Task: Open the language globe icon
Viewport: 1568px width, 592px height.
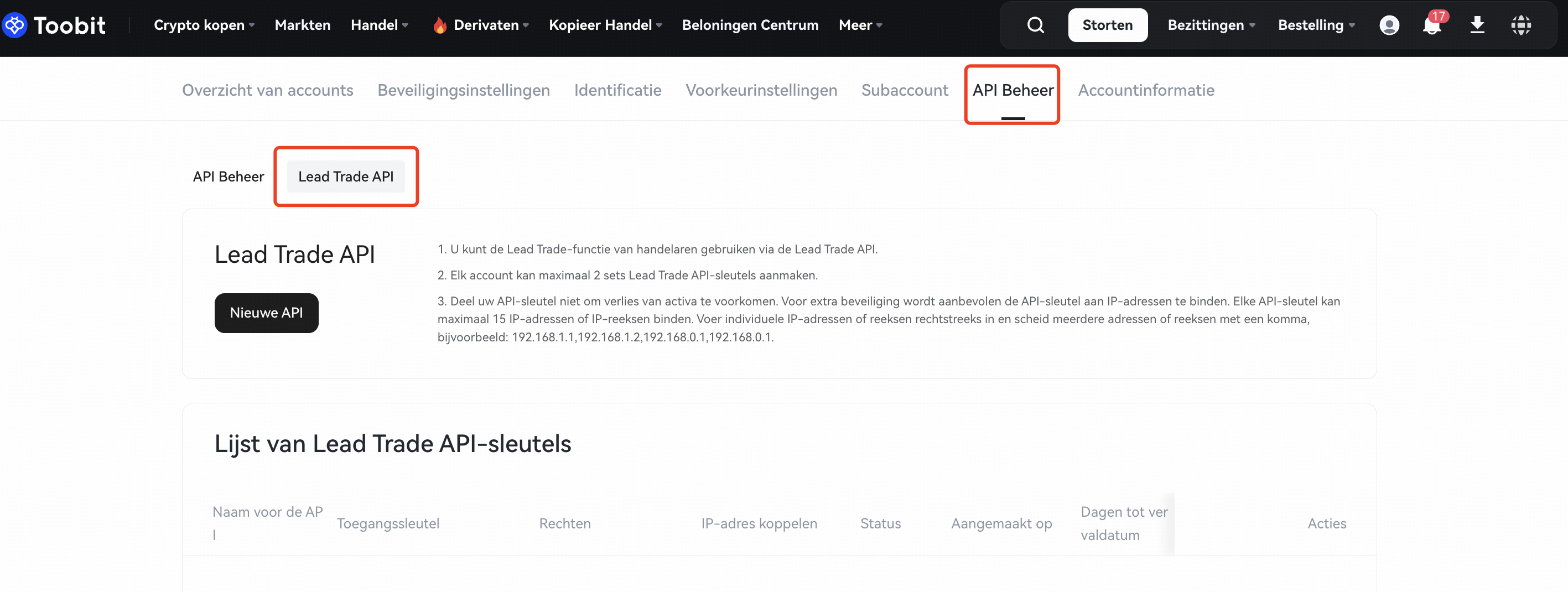Action: point(1521,25)
